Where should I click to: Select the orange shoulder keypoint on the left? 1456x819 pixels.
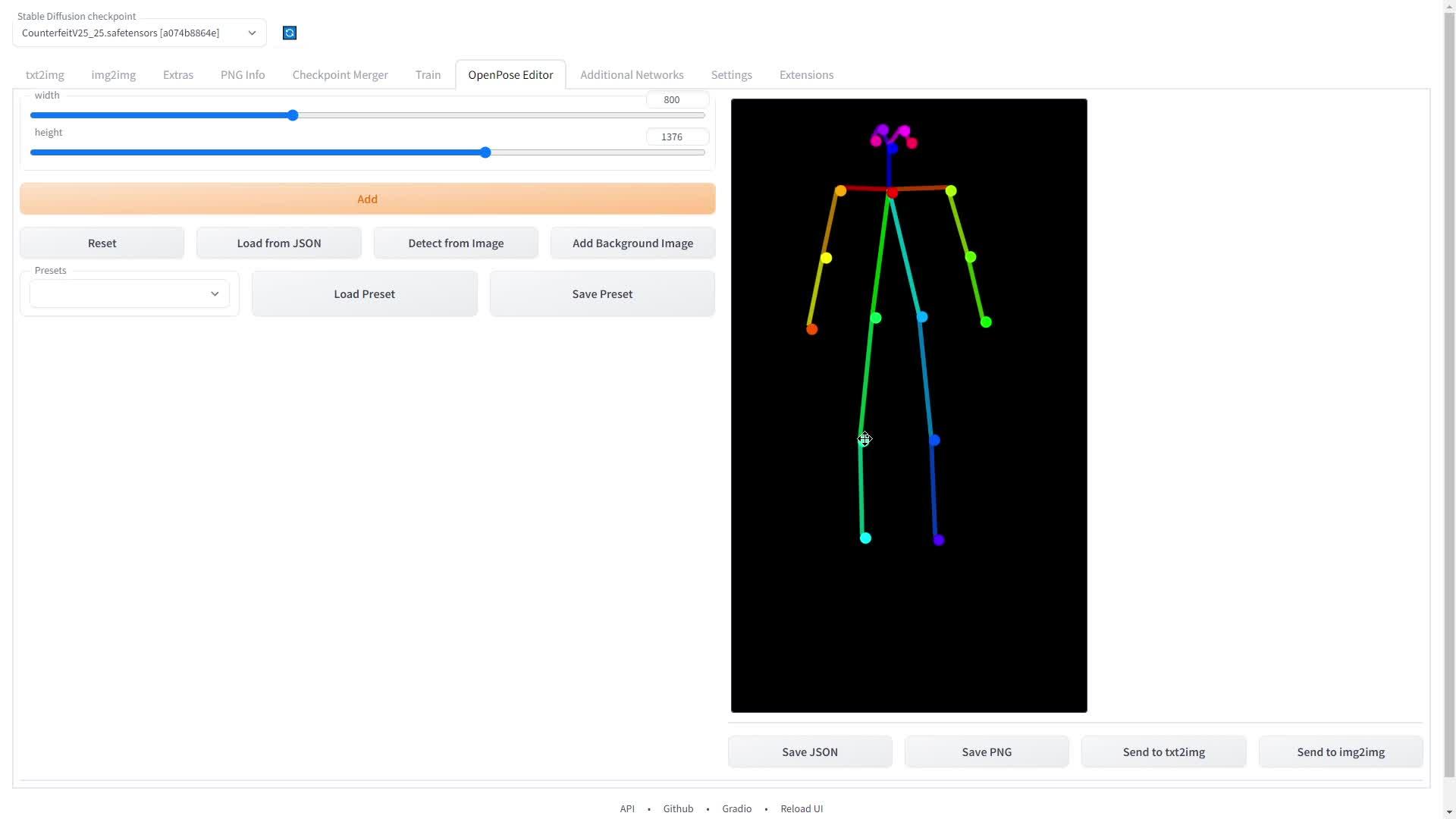click(x=840, y=190)
